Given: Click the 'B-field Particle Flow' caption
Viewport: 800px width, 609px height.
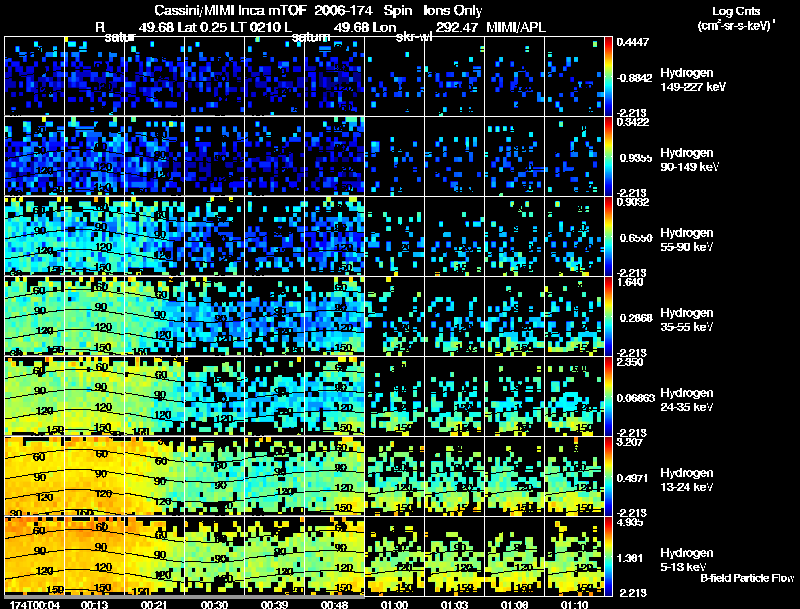Looking at the screenshot, I should click(747, 578).
